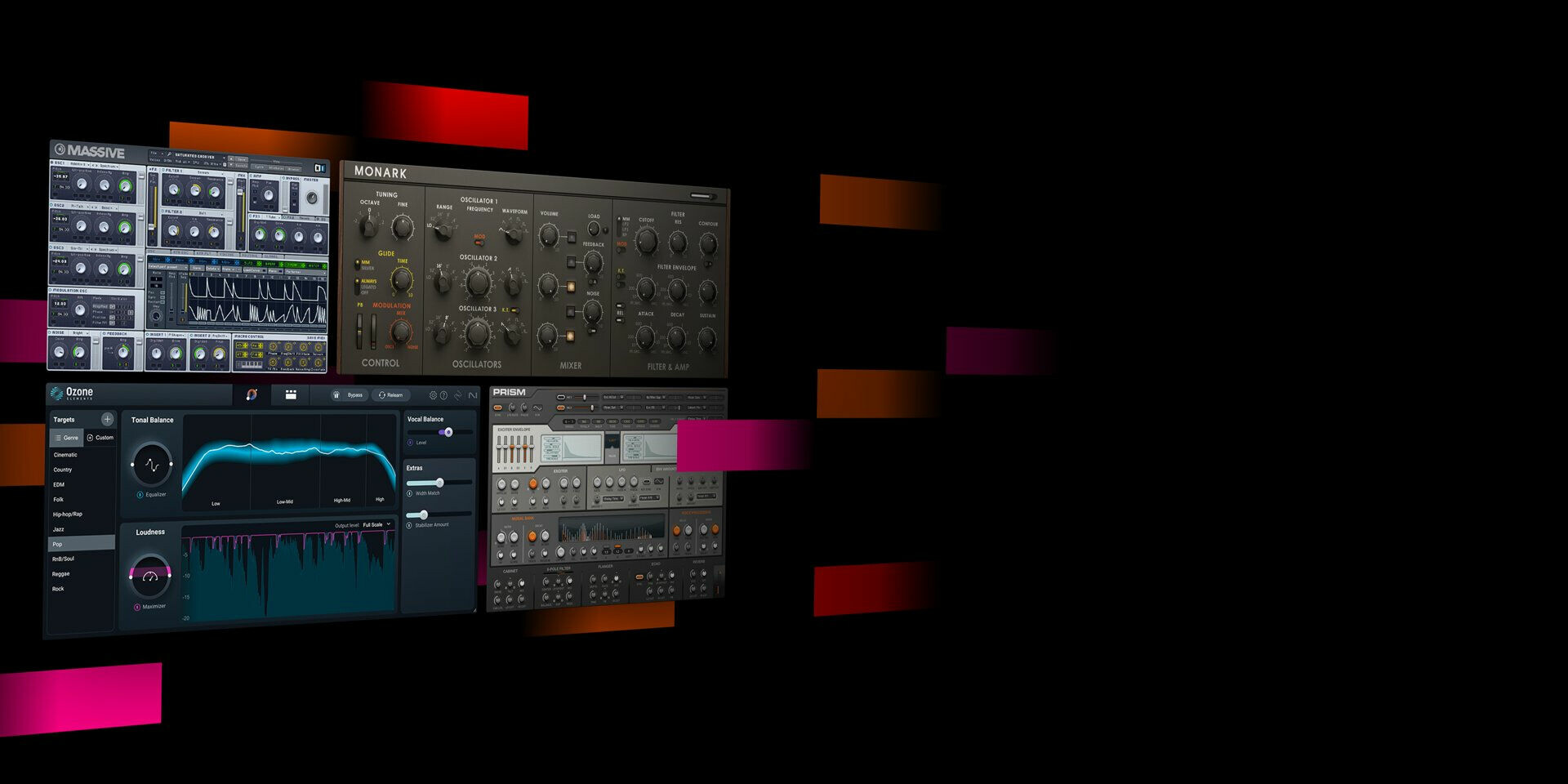Viewport: 1568px width, 784px height.
Task: Select the Rock genre target
Action: [58, 589]
